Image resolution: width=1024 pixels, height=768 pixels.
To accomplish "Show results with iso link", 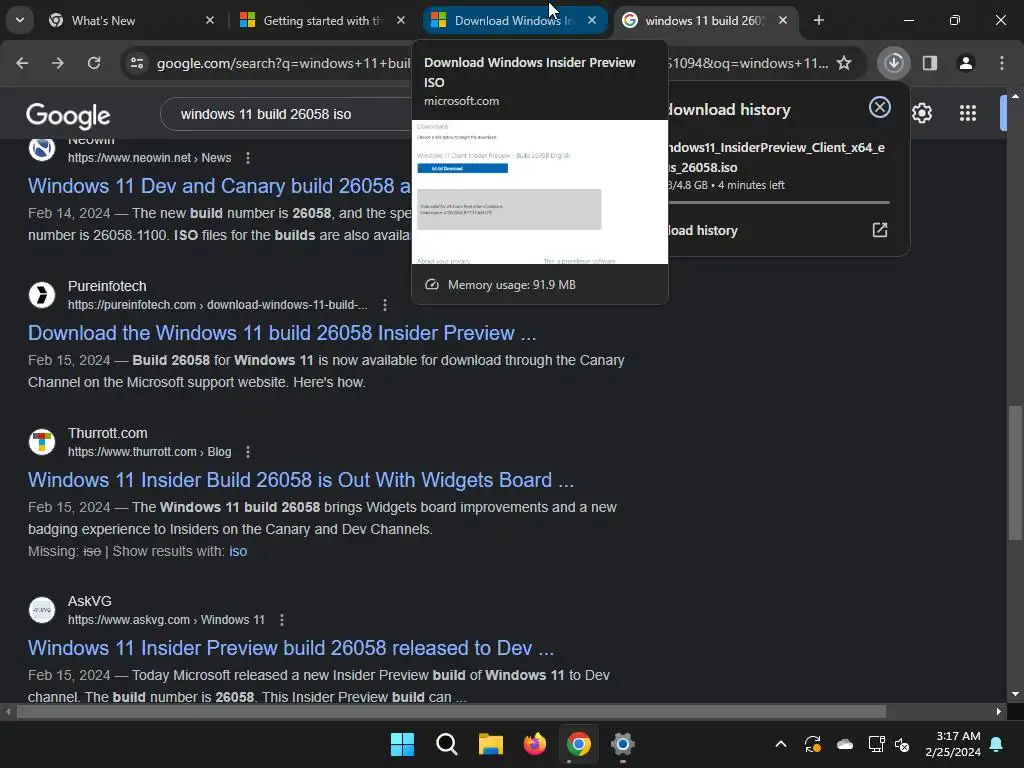I will [x=238, y=551].
